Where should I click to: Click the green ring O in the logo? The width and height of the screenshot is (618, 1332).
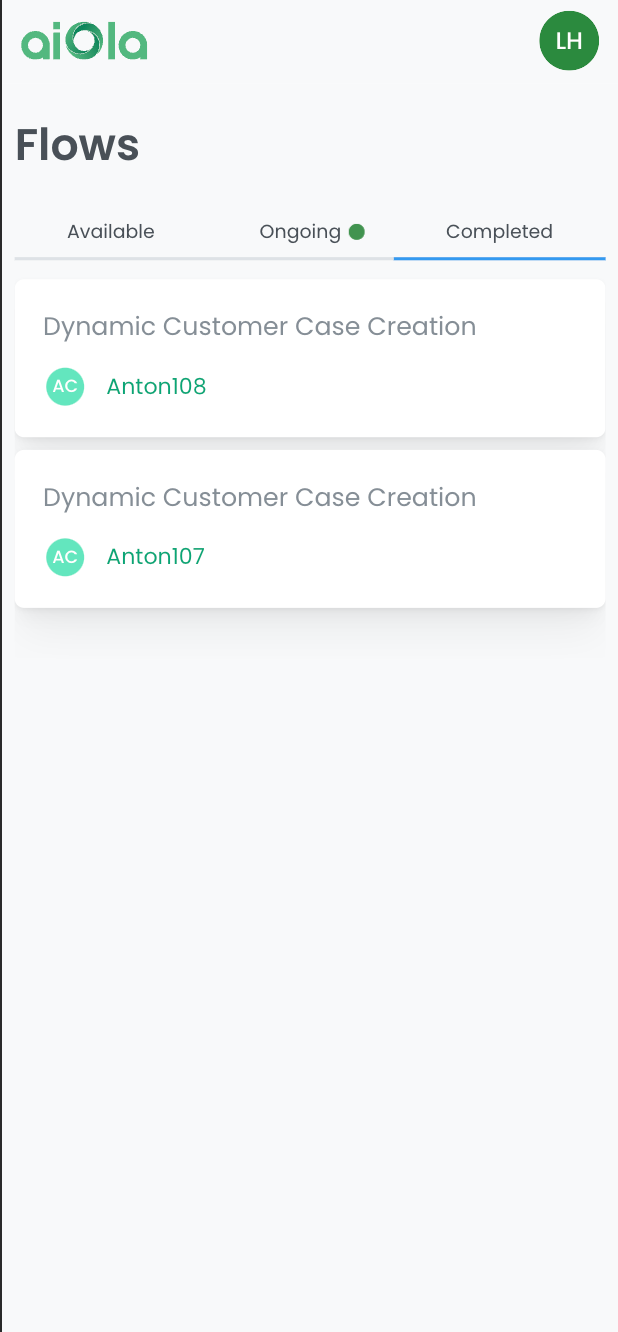point(87,42)
